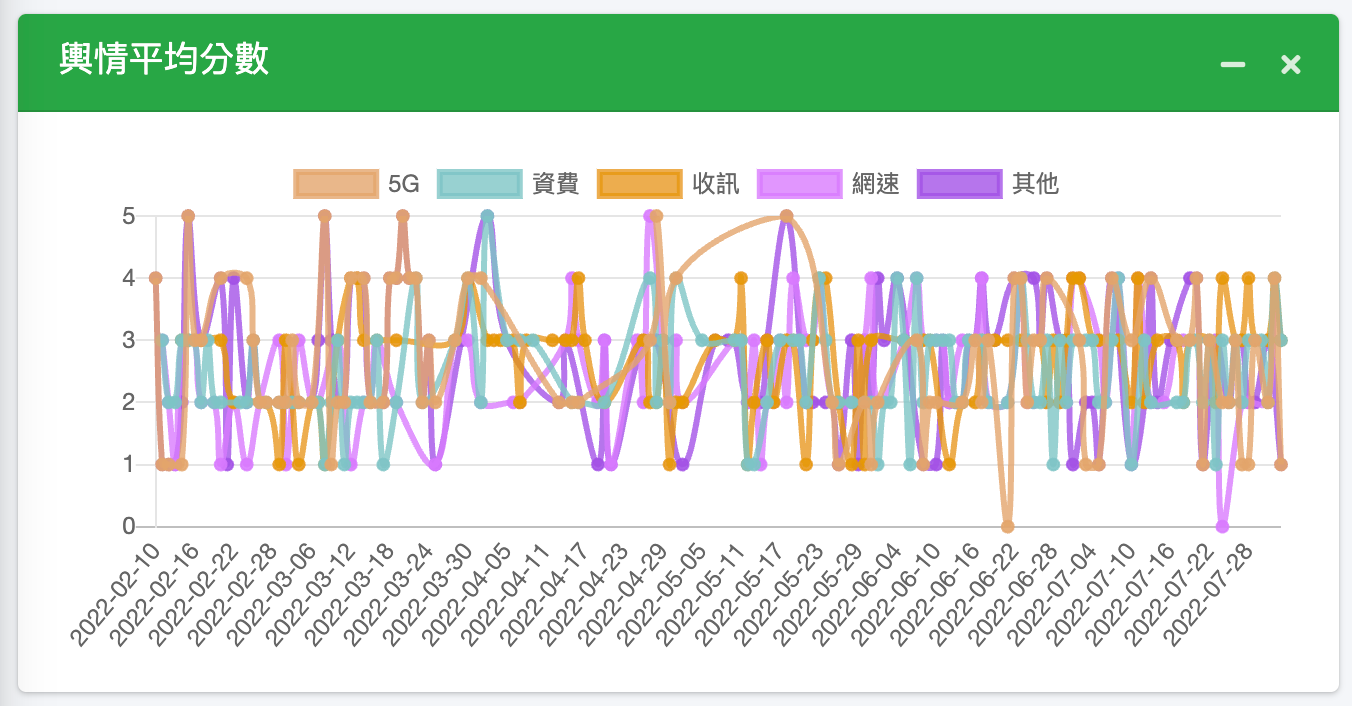Click the purple 其他 legend color box
This screenshot has width=1352, height=706.
click(x=959, y=184)
